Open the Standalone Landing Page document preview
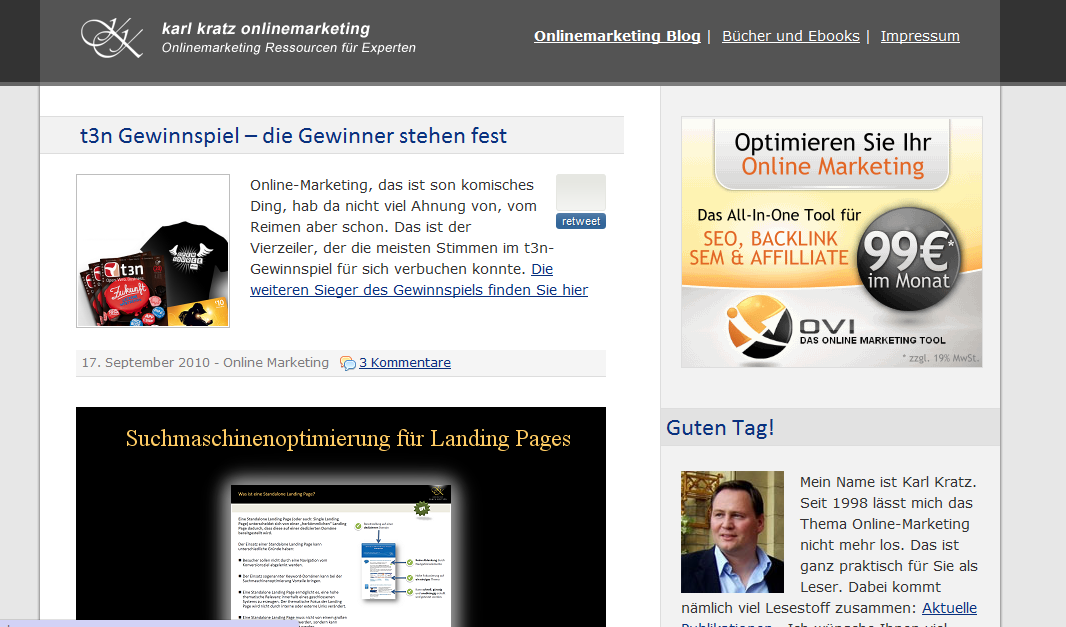 click(341, 556)
